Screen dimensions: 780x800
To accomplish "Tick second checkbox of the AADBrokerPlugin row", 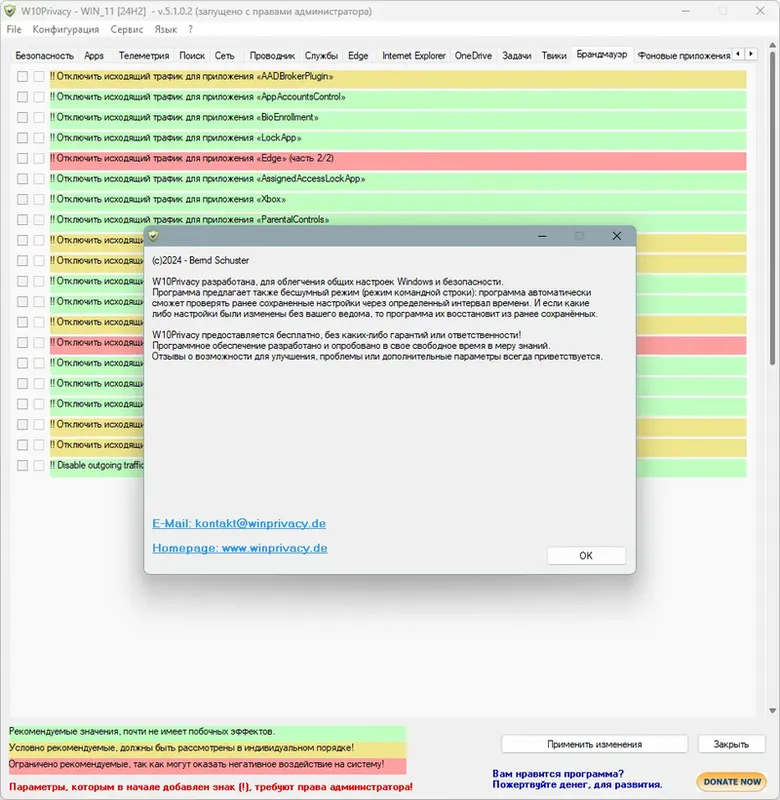I will (x=39, y=77).
